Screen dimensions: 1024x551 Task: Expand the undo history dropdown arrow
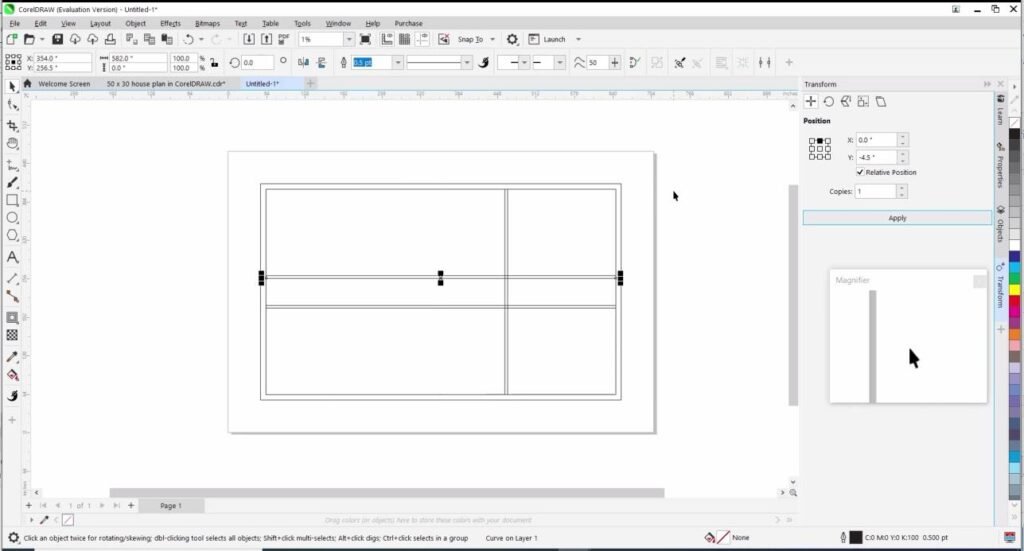tap(201, 39)
